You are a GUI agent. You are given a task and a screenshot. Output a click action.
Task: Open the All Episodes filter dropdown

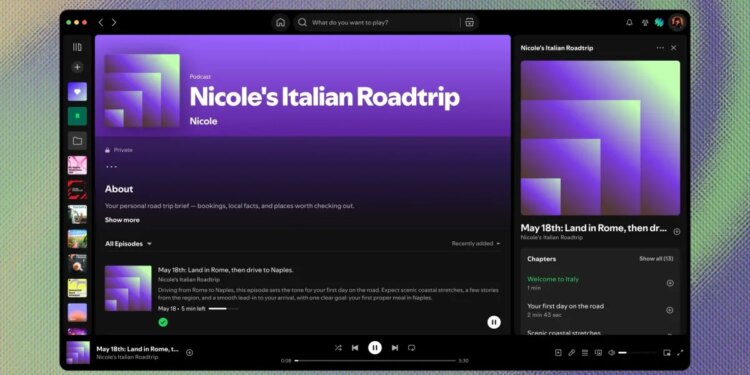pos(128,244)
